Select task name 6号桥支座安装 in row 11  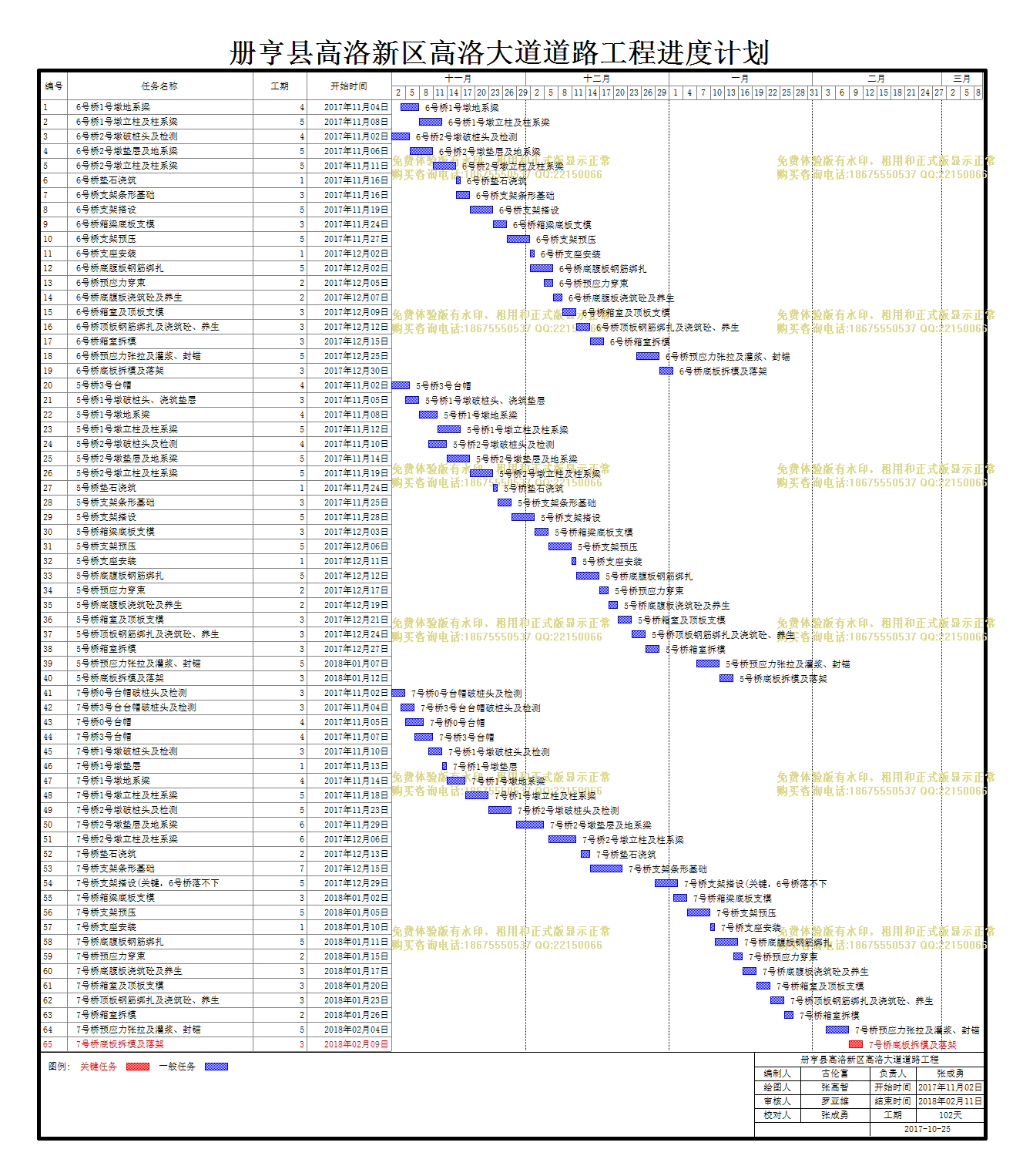point(106,254)
